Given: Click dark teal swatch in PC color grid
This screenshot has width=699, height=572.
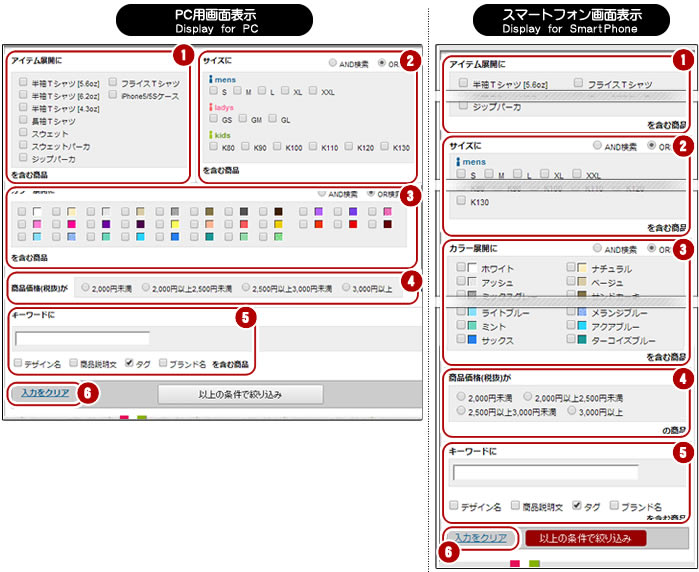Looking at the screenshot, I should click(x=210, y=236).
